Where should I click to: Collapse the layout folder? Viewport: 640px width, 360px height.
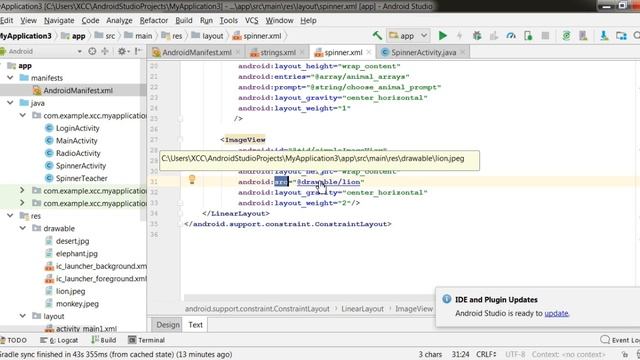tap(23, 316)
